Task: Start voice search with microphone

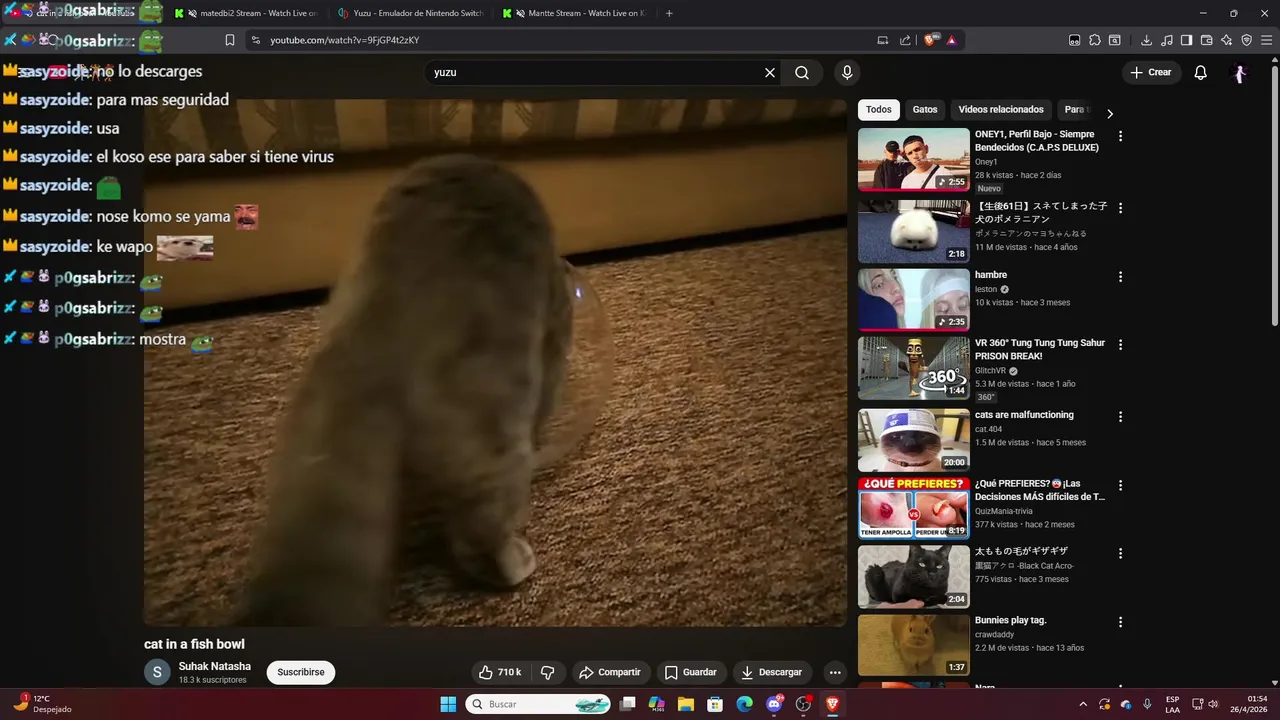Action: click(847, 72)
